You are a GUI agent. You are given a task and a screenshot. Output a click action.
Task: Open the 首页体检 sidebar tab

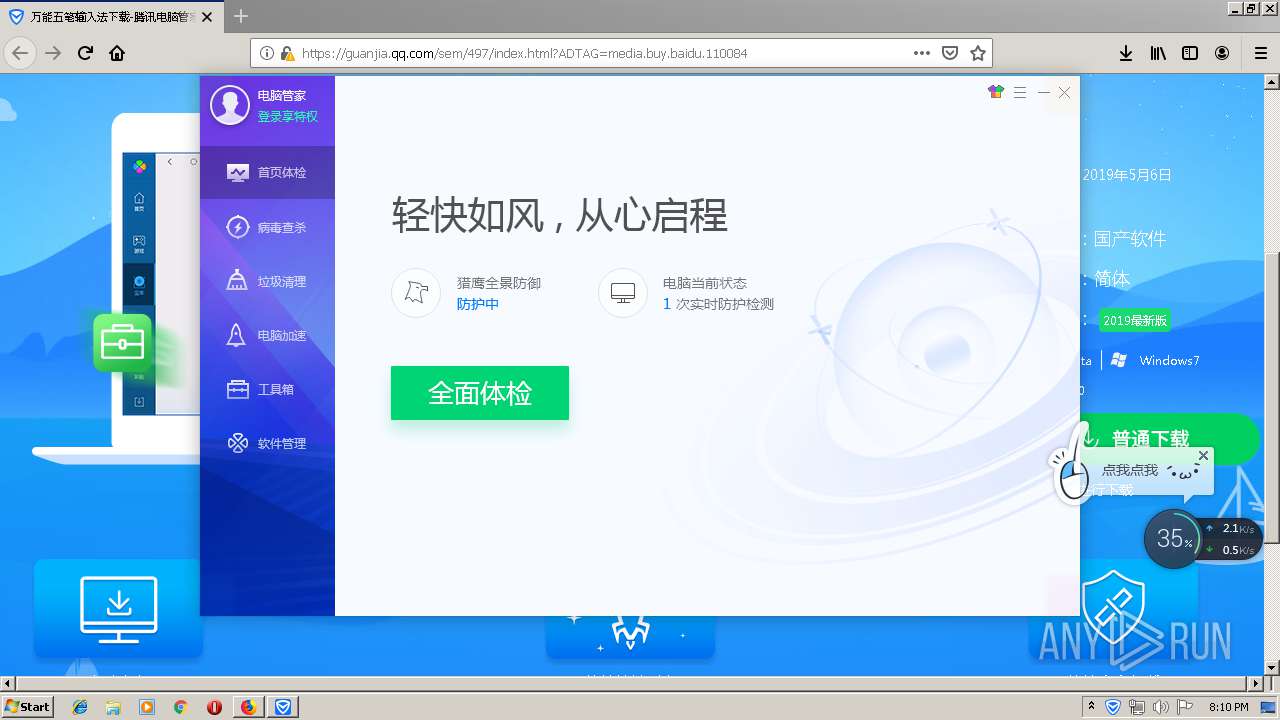pos(267,172)
